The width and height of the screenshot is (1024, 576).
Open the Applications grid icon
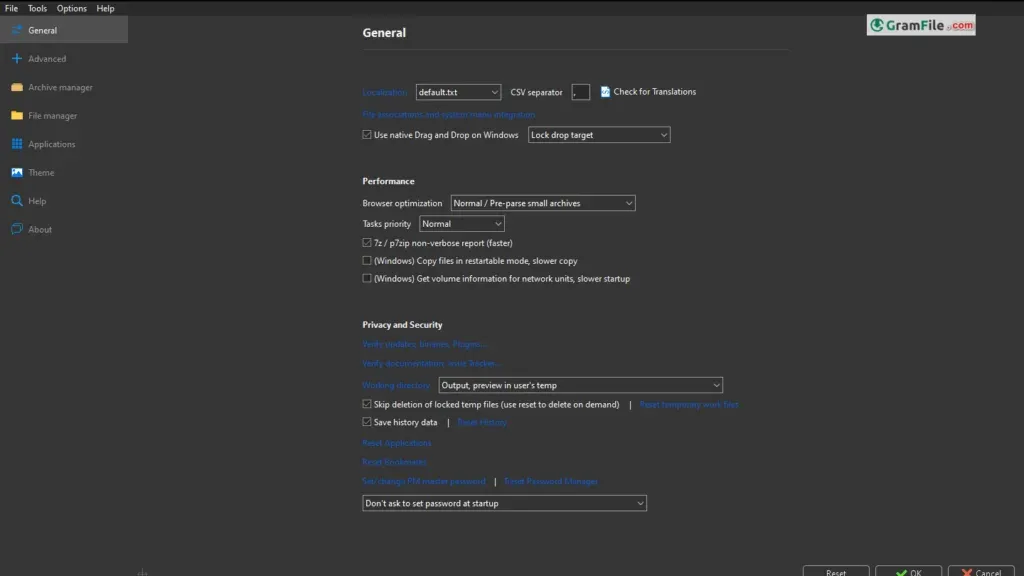(17, 144)
